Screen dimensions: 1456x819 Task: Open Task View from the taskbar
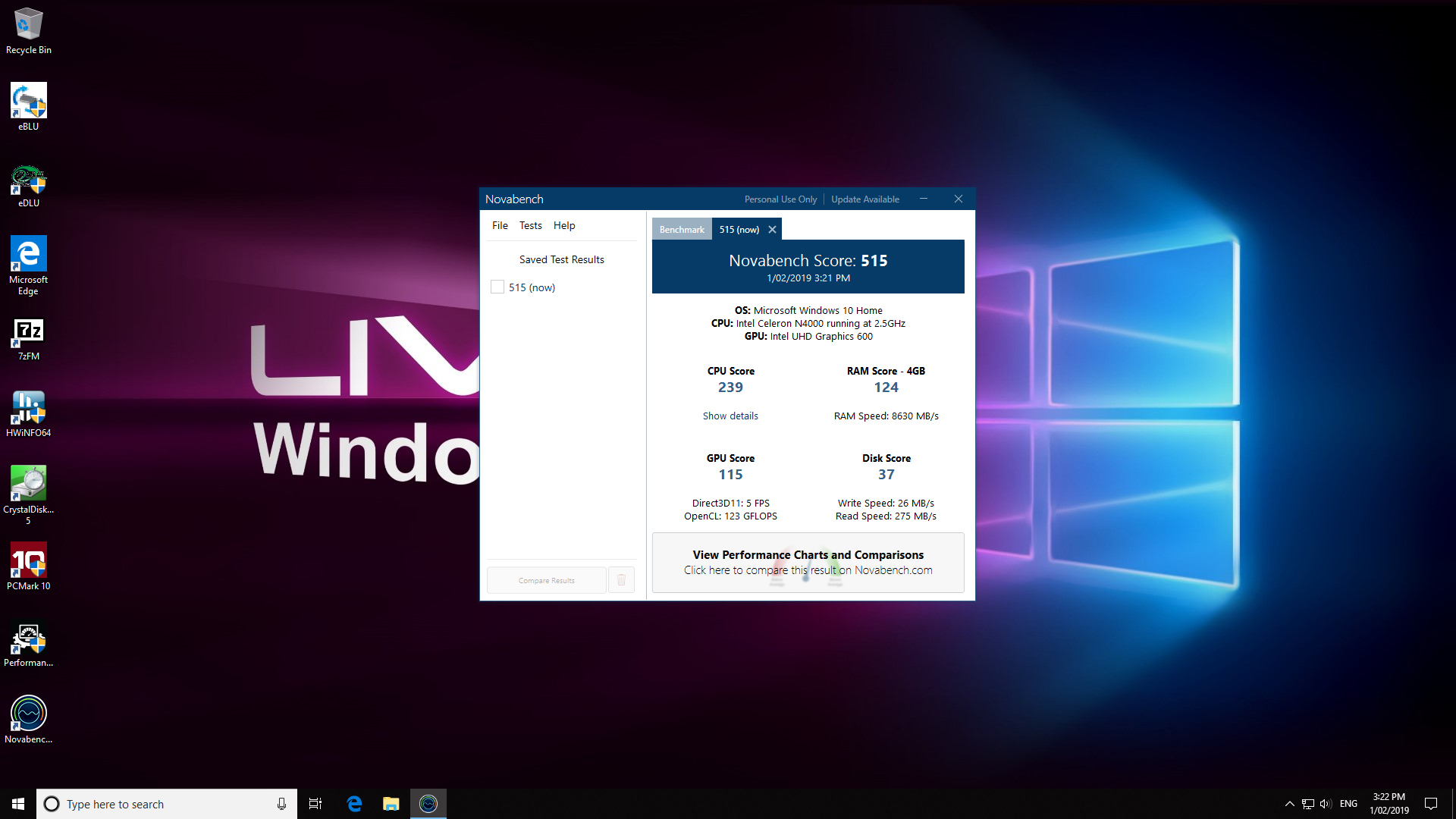(315, 804)
